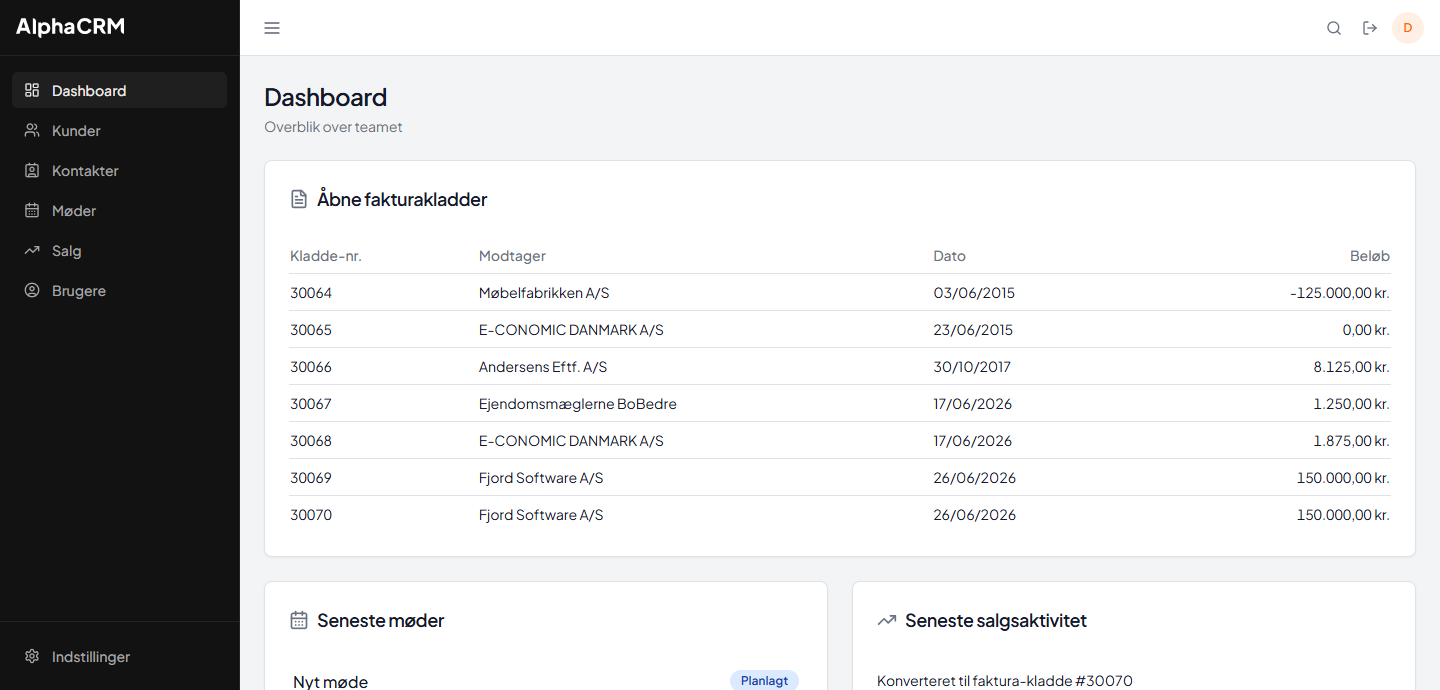Open search with the magnifier icon
This screenshot has width=1440, height=690.
pyautogui.click(x=1334, y=28)
